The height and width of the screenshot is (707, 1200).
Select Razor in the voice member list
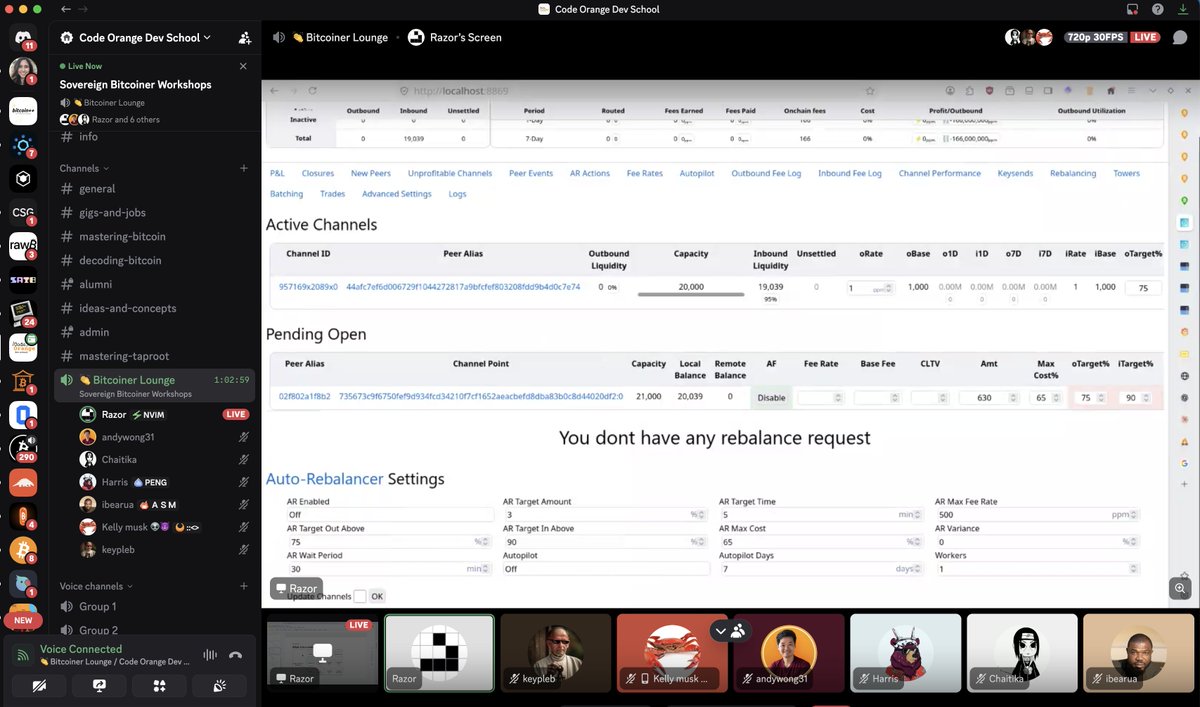[165, 414]
